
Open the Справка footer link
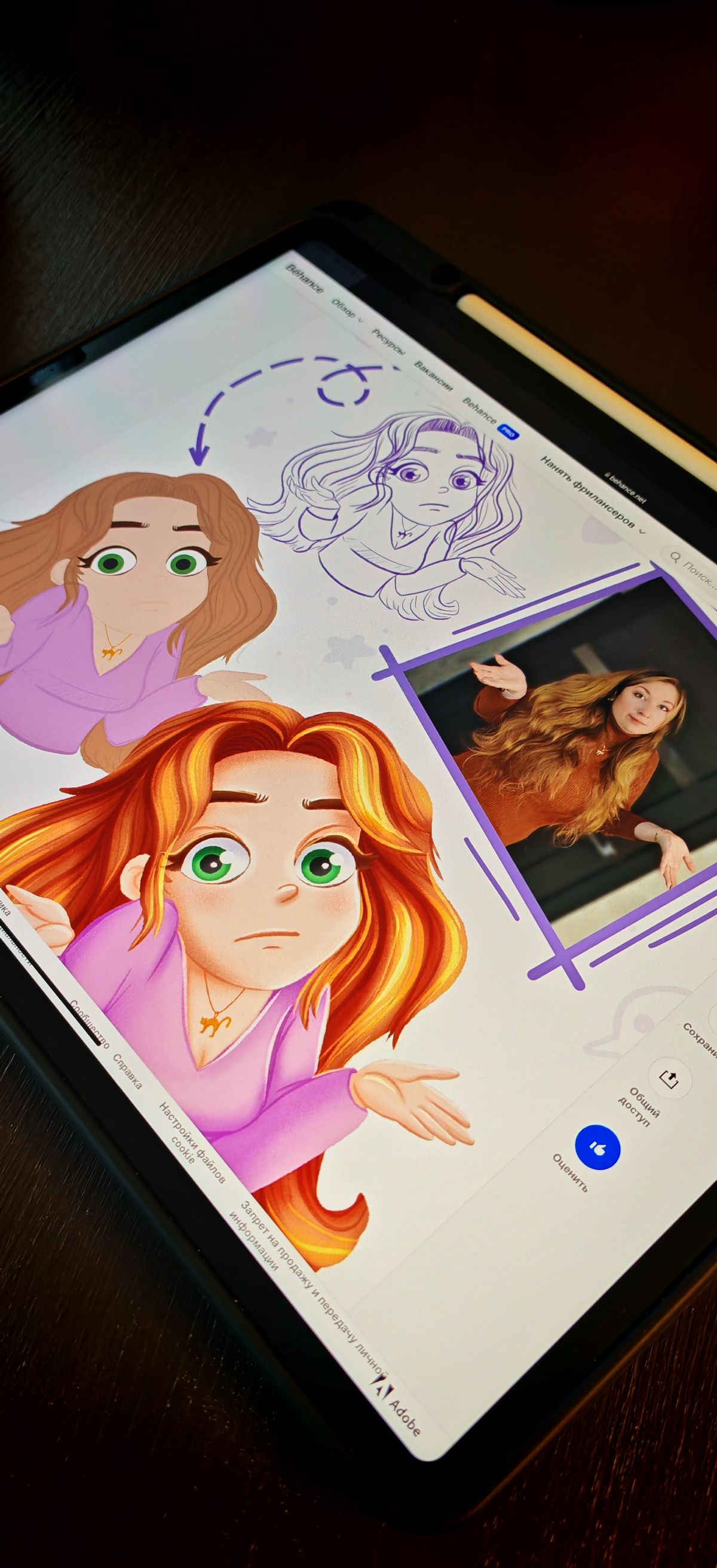[127, 1071]
